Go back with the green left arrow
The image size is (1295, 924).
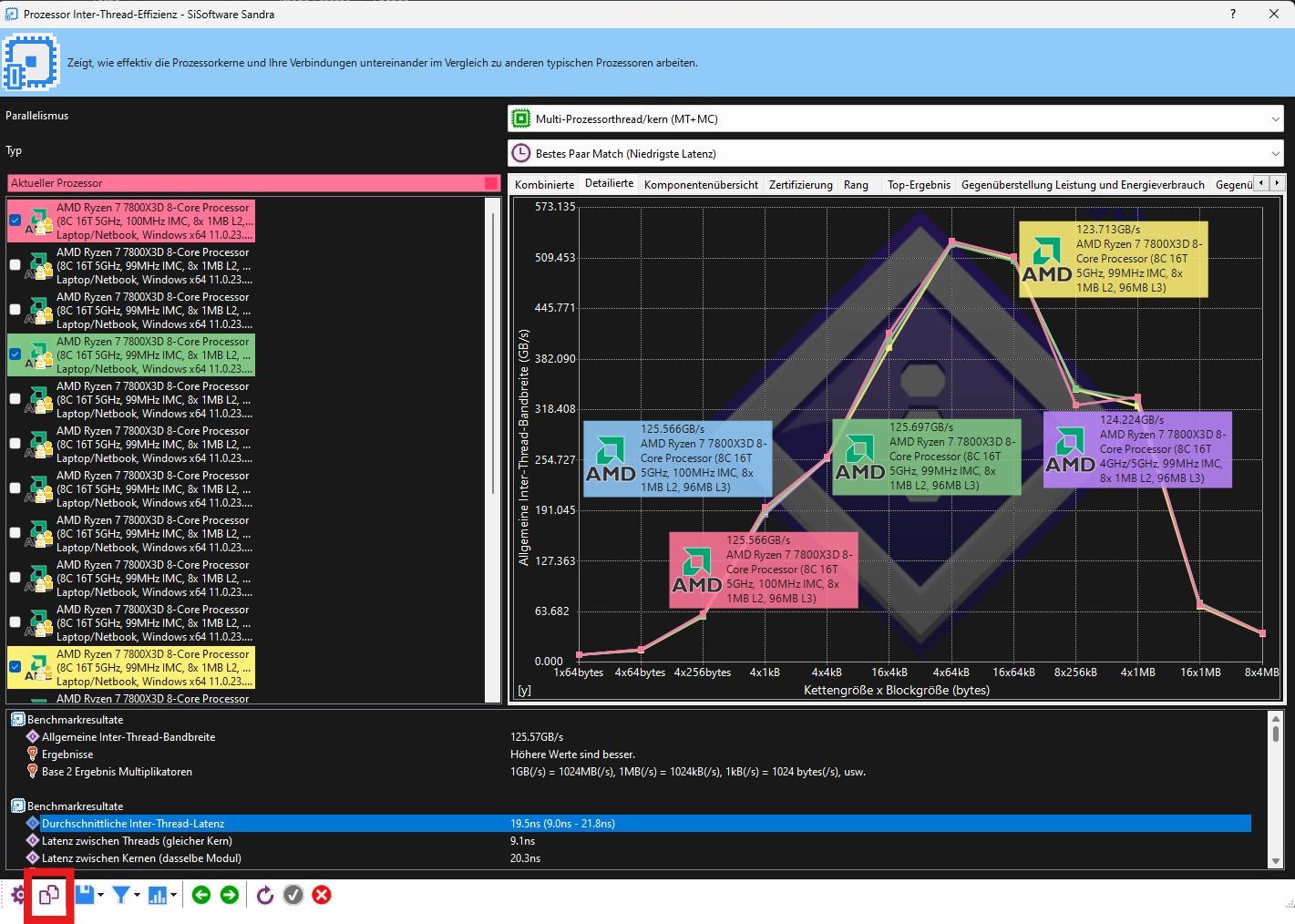(201, 895)
